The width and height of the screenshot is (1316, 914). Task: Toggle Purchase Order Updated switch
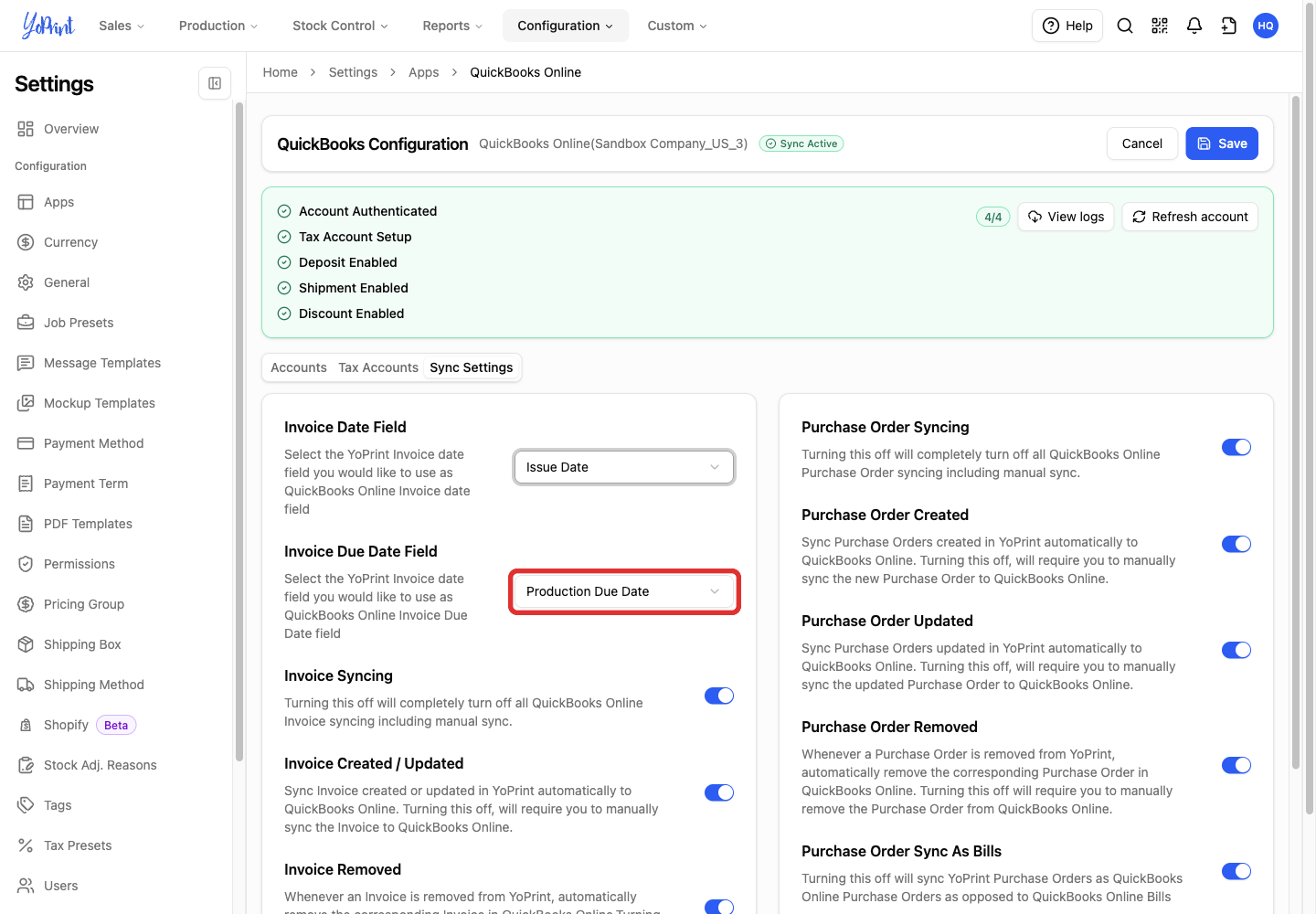coord(1236,650)
